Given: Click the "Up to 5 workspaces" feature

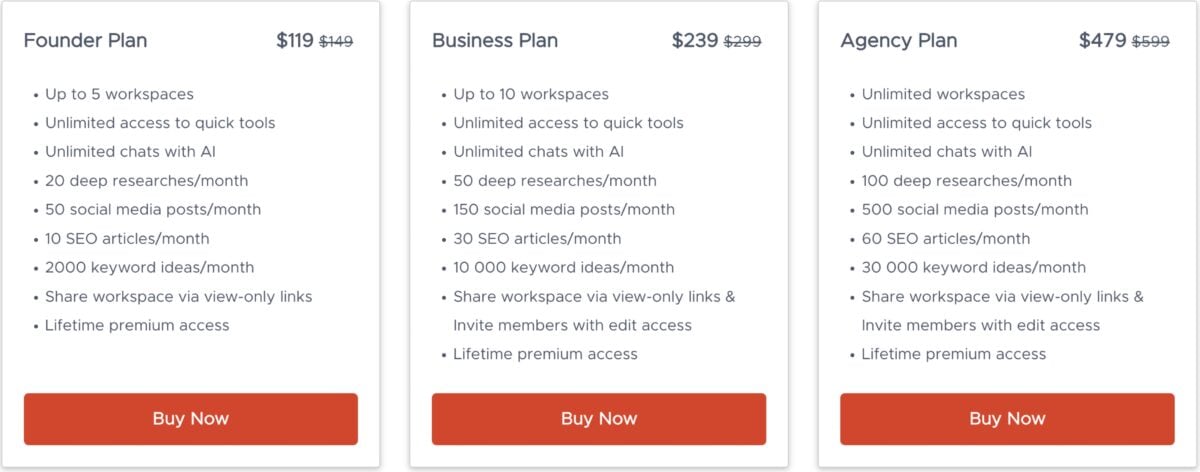Looking at the screenshot, I should pos(119,94).
